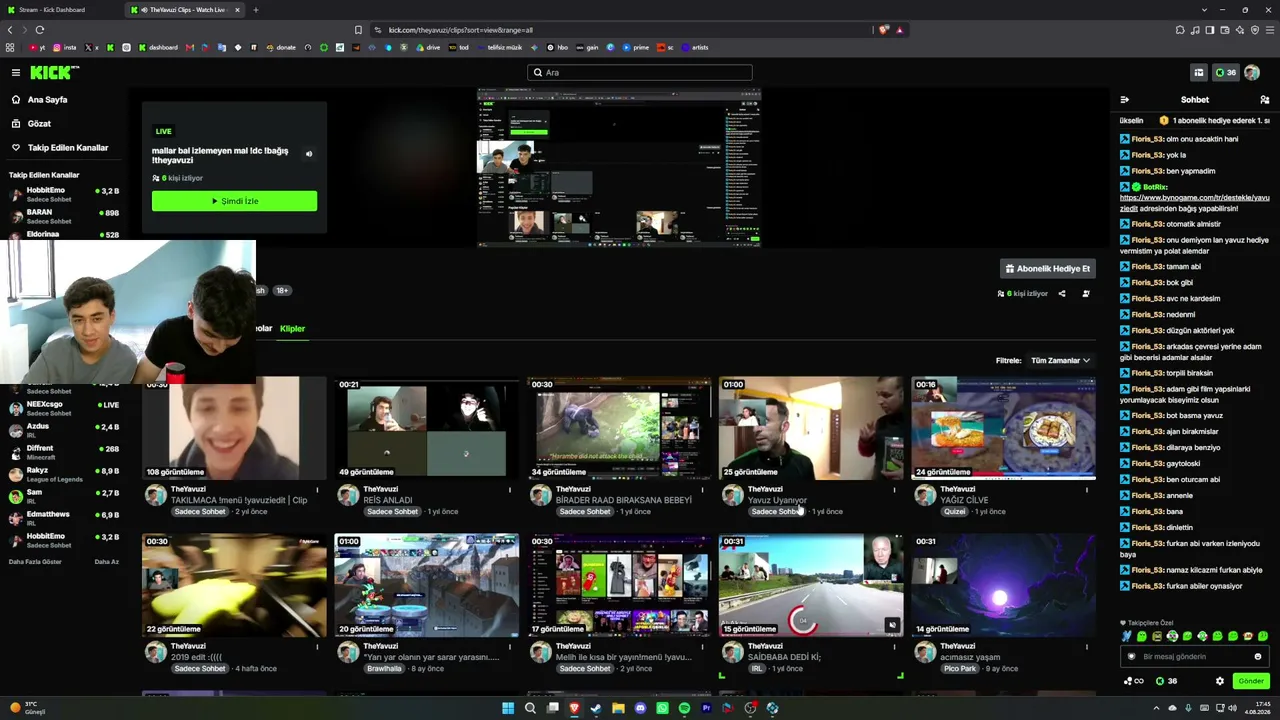Collapse the Sohbet chat panel
This screenshot has width=1280, height=720.
pyautogui.click(x=1125, y=100)
